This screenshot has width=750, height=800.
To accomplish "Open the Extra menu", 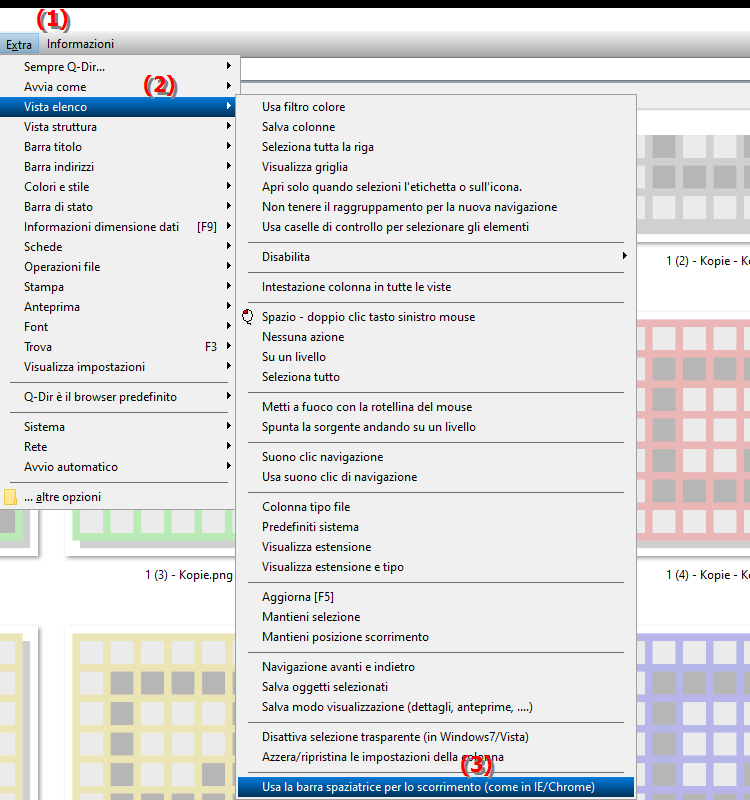I will point(19,44).
